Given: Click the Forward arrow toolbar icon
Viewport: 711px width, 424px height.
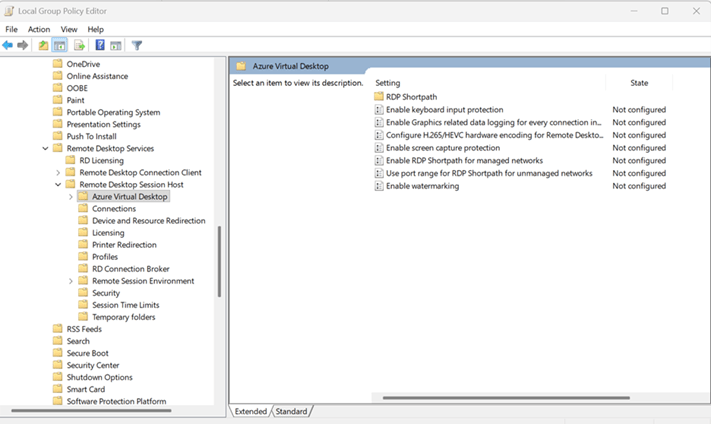Looking at the screenshot, I should (23, 45).
